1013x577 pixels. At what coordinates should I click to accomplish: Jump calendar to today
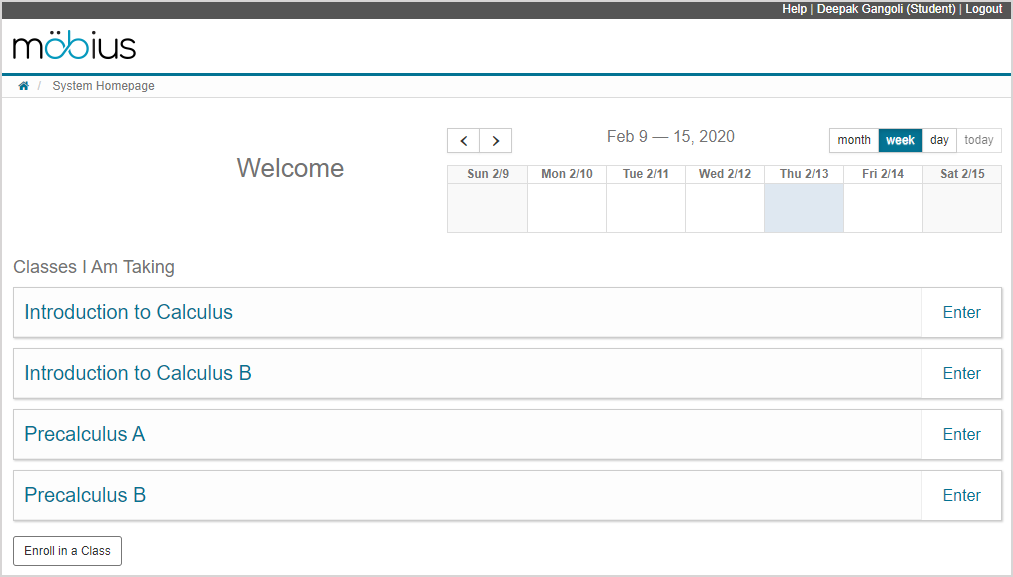pos(979,140)
